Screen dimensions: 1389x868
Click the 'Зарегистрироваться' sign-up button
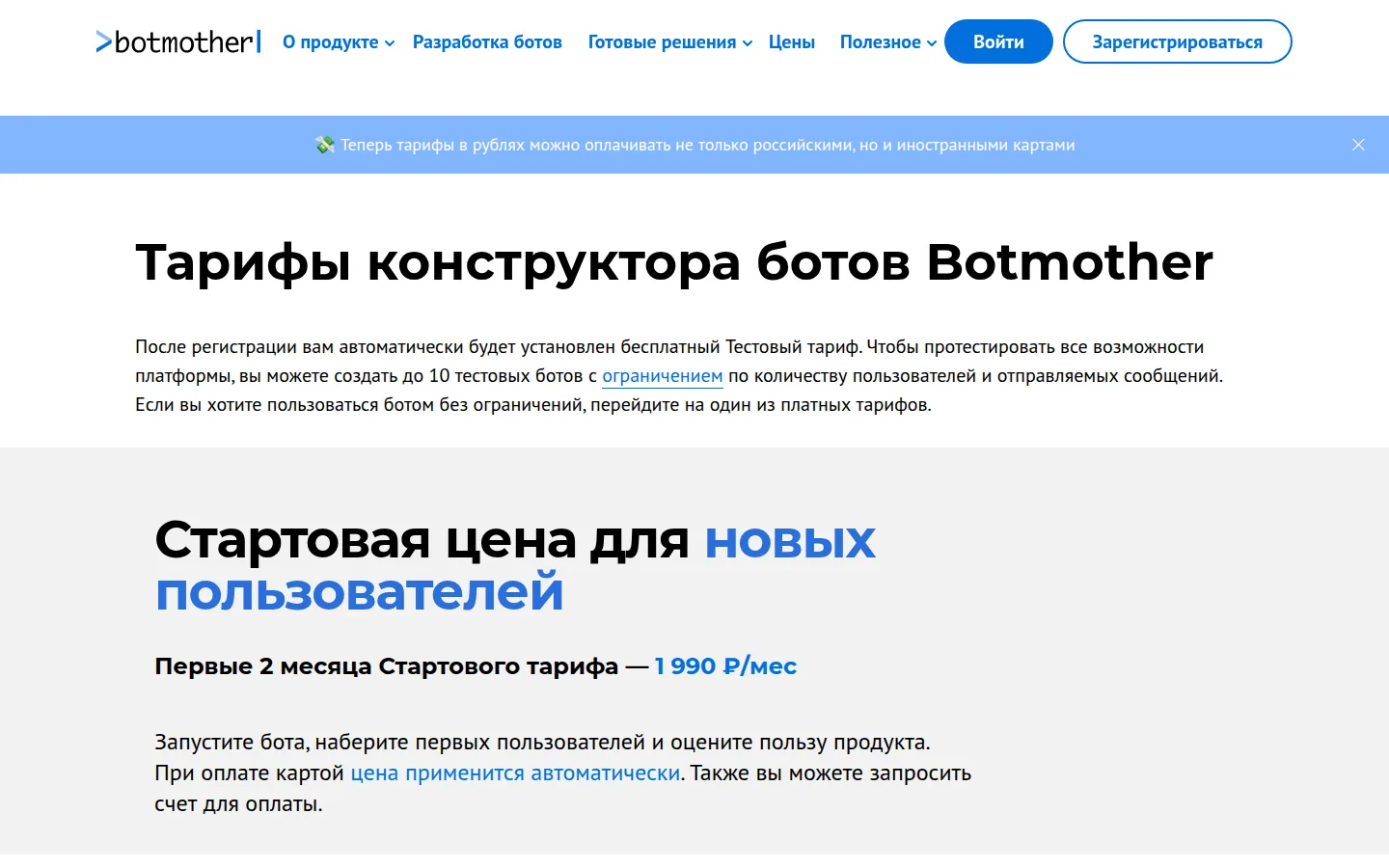click(x=1177, y=41)
